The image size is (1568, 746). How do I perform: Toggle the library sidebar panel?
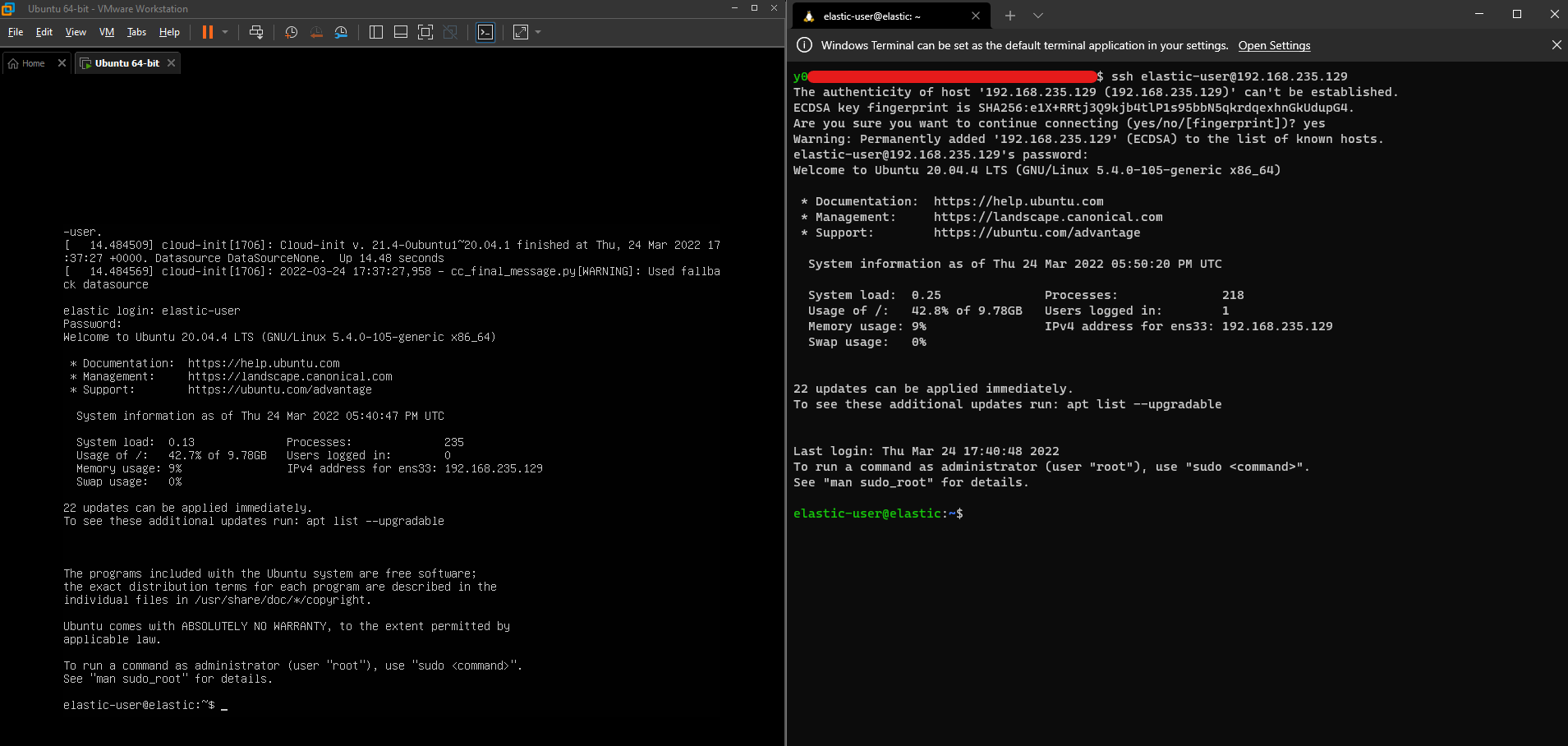pyautogui.click(x=376, y=32)
